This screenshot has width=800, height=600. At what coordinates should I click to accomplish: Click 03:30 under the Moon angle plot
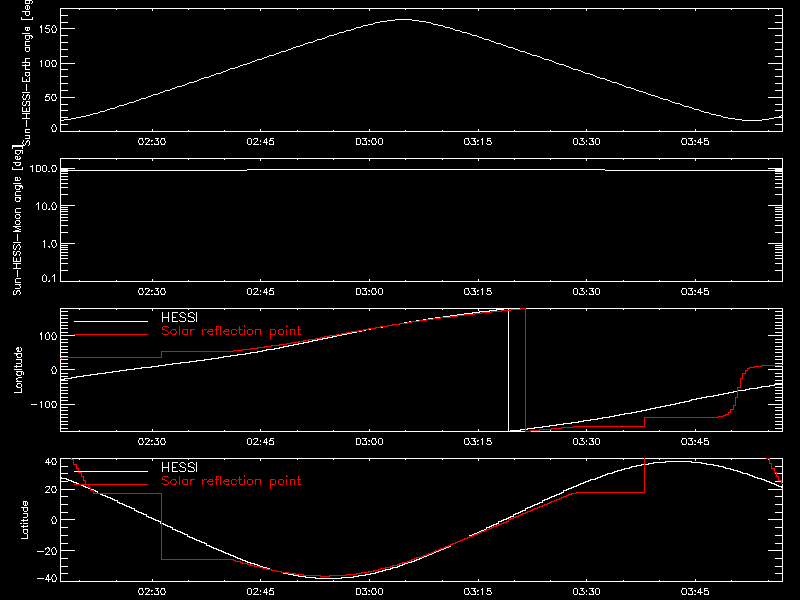[586, 292]
